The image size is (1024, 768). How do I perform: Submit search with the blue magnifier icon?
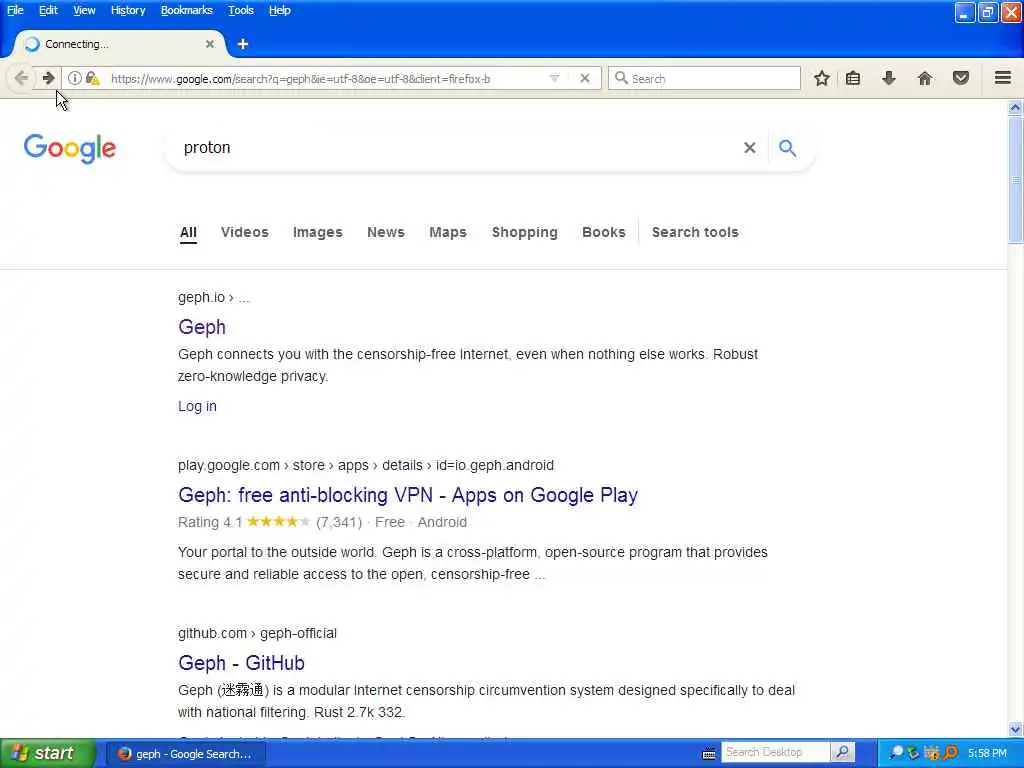click(788, 148)
